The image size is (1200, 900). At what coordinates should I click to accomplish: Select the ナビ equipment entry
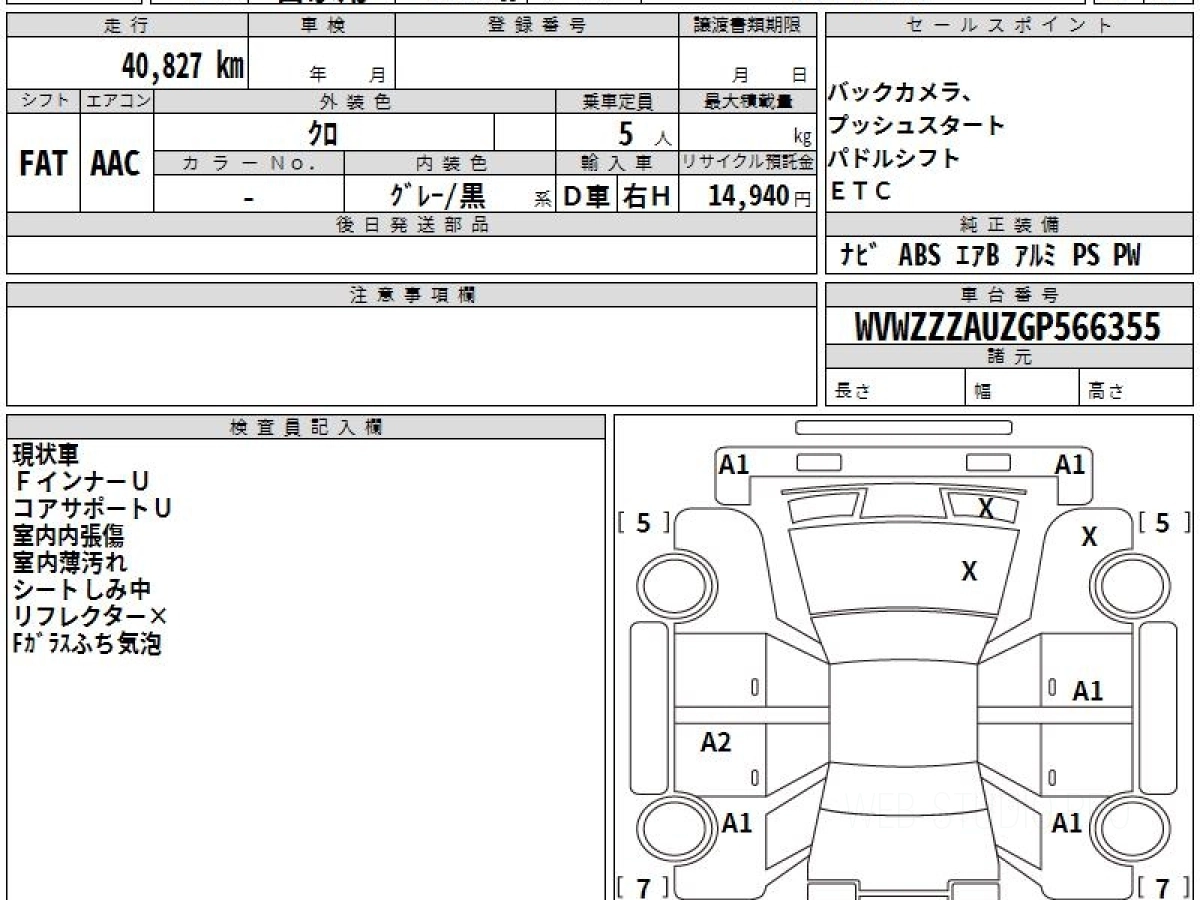click(x=858, y=255)
